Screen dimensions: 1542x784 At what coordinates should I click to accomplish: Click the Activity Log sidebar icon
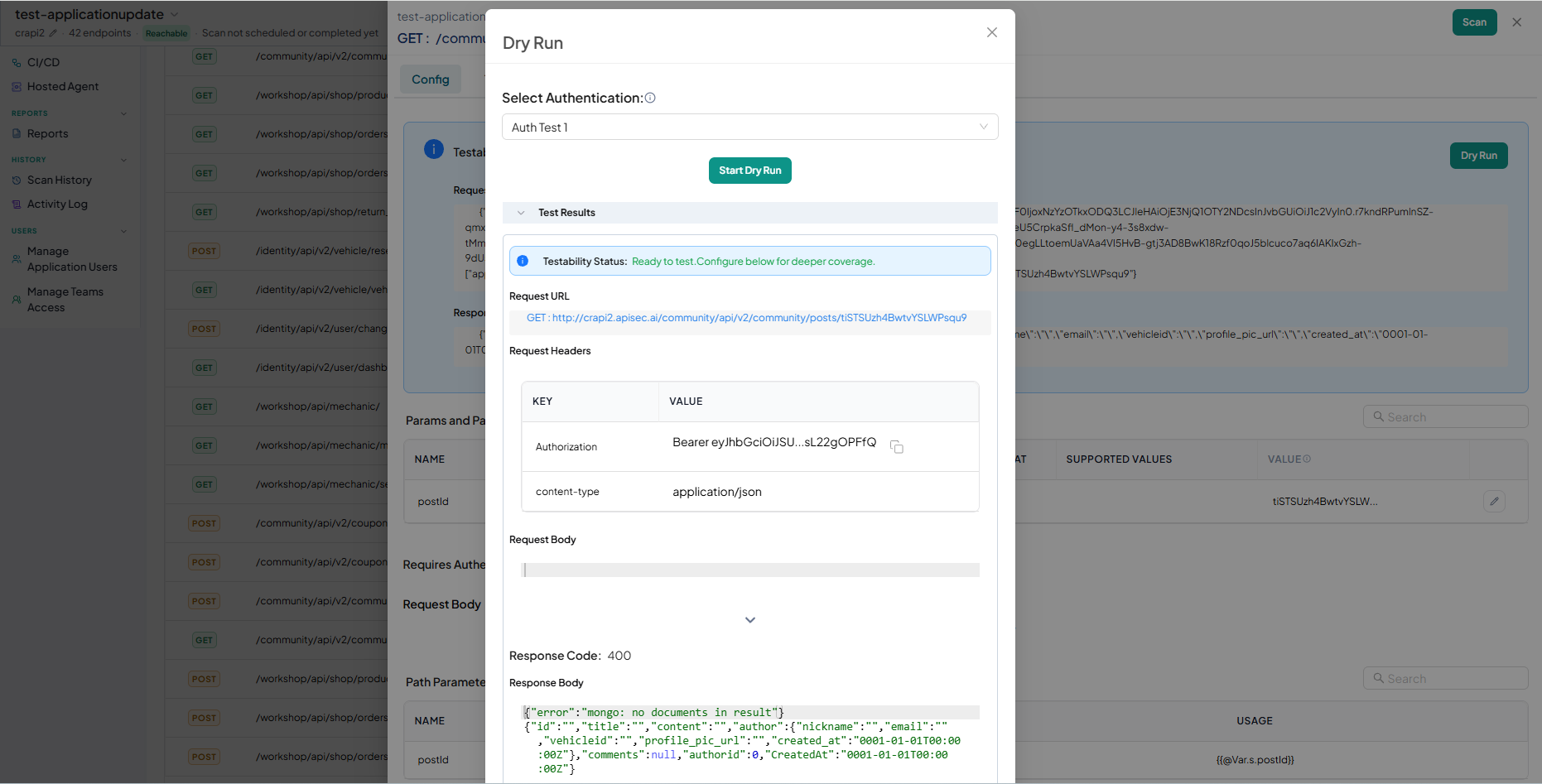[17, 204]
